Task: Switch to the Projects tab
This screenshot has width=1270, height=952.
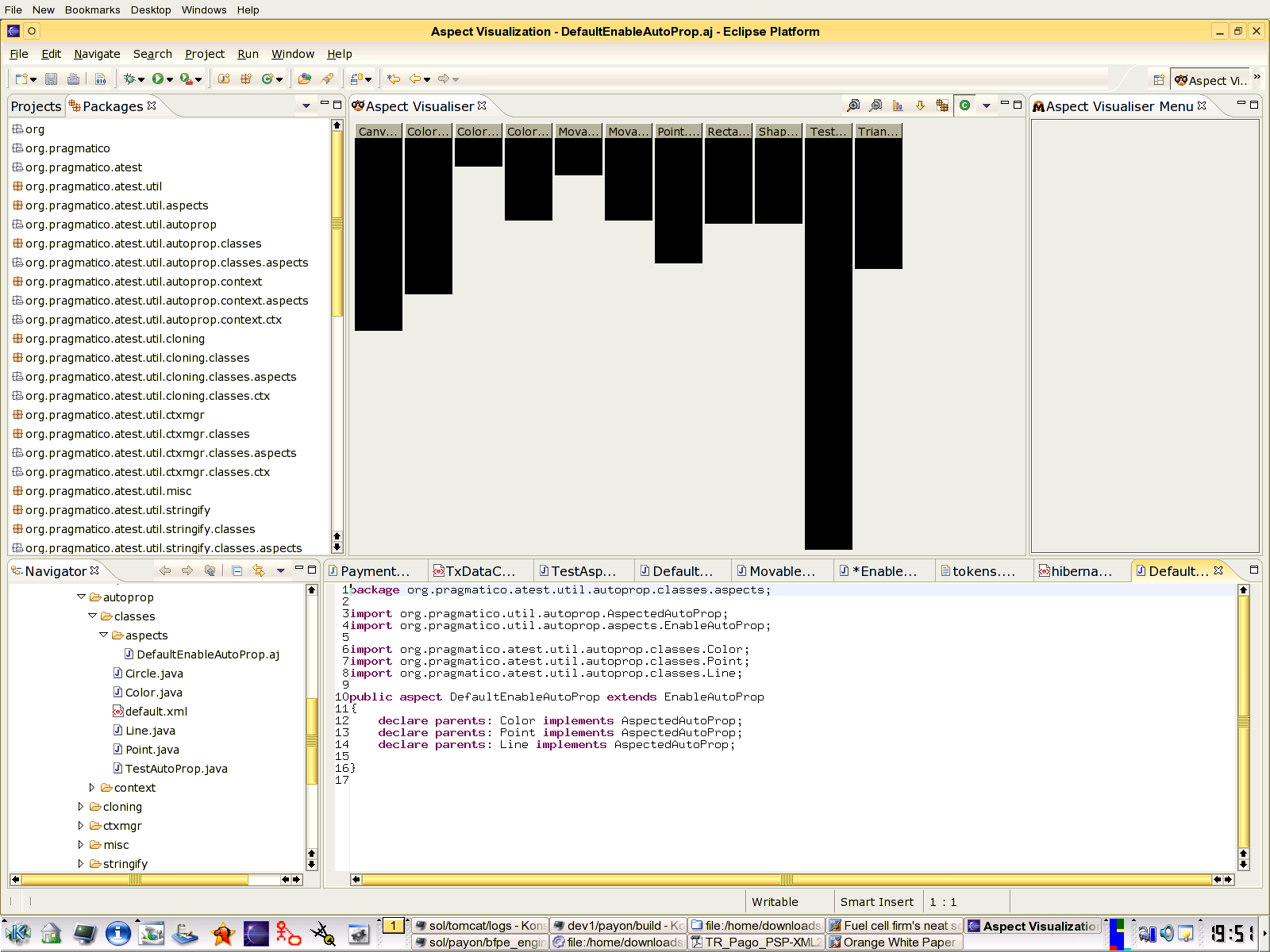Action: click(x=36, y=106)
